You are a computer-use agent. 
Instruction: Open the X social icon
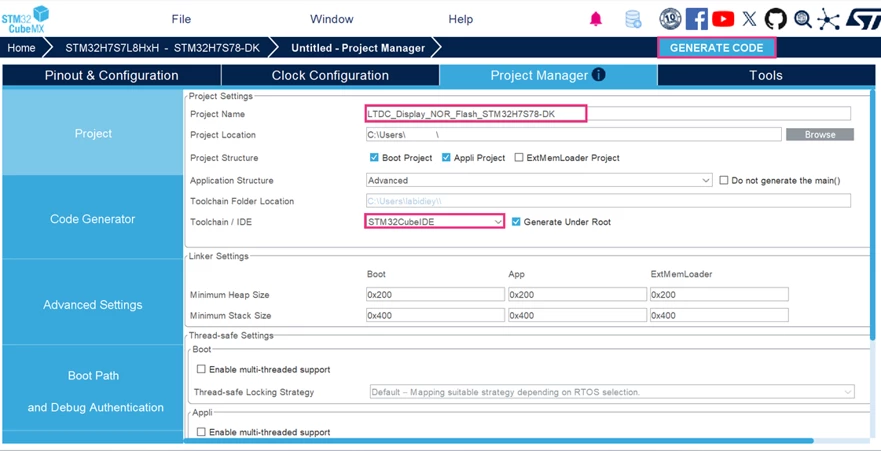(x=749, y=19)
